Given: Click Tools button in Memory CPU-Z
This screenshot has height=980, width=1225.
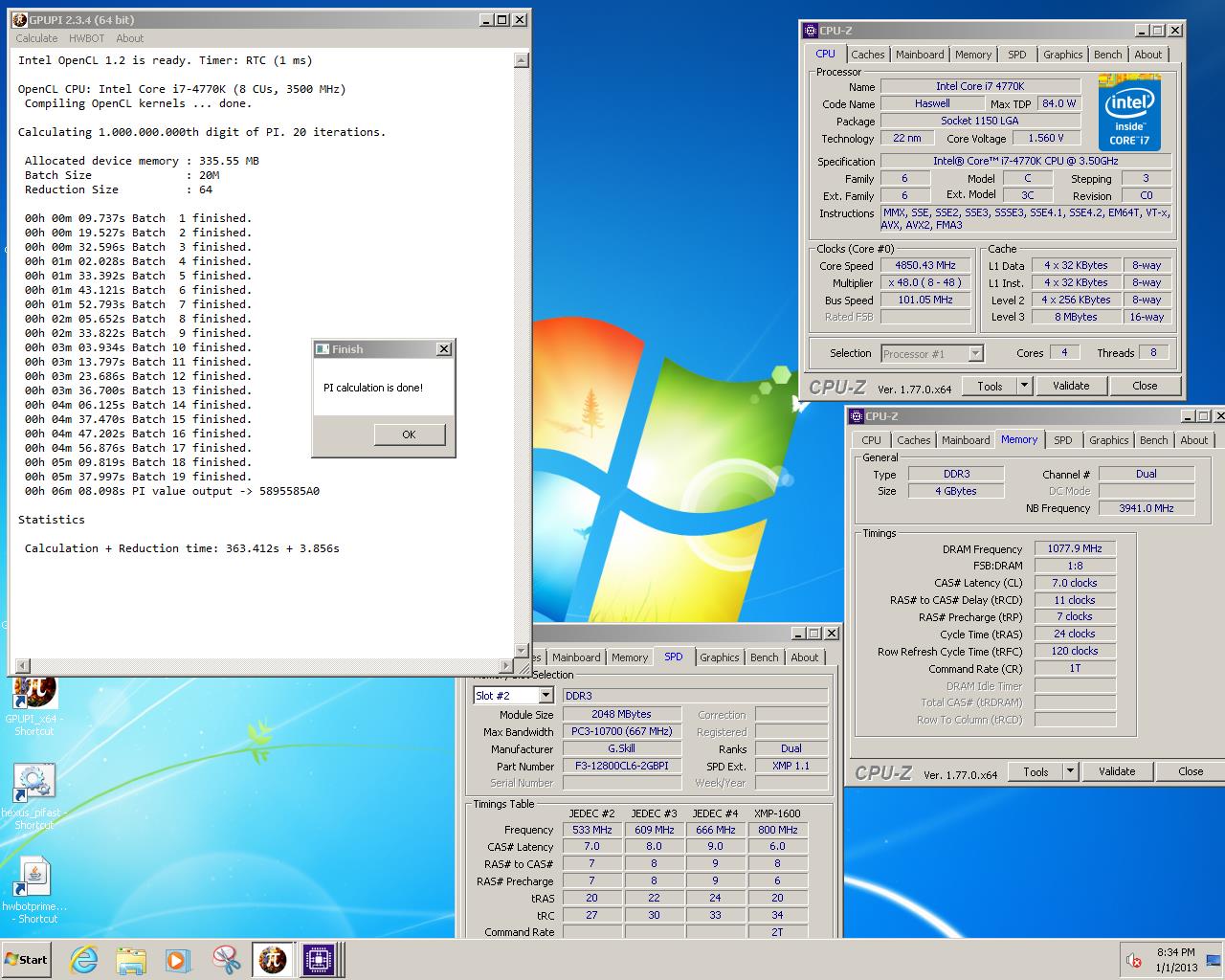Looking at the screenshot, I should [x=1036, y=771].
